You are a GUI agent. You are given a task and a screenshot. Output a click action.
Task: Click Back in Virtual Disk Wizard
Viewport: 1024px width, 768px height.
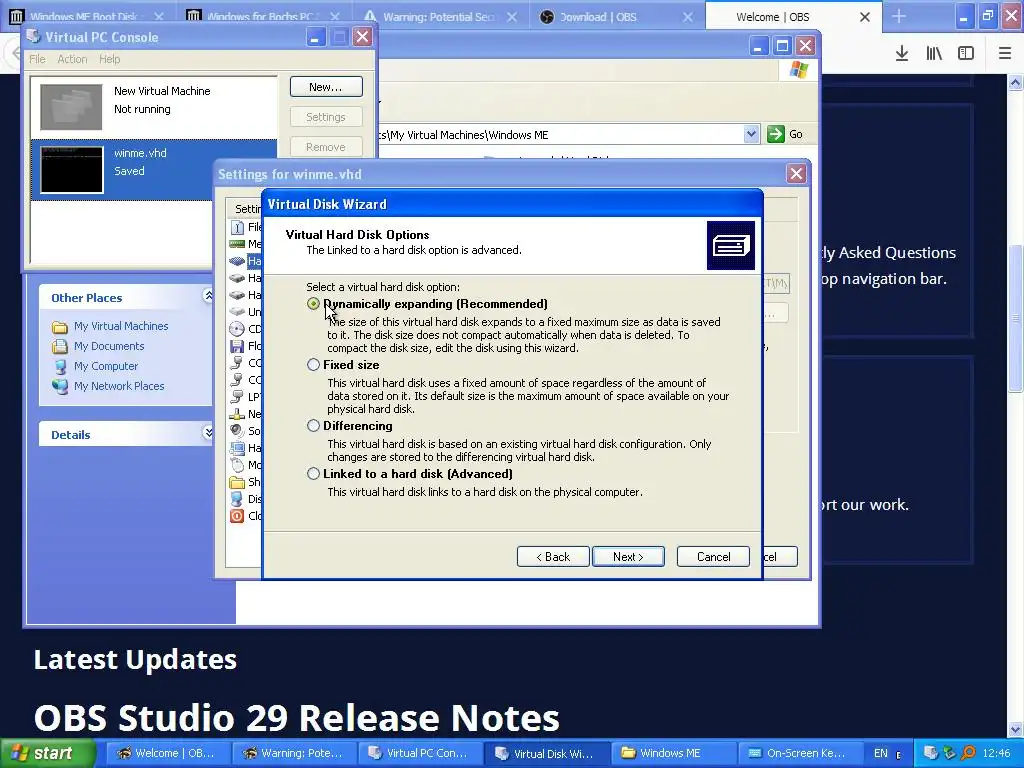coord(553,556)
